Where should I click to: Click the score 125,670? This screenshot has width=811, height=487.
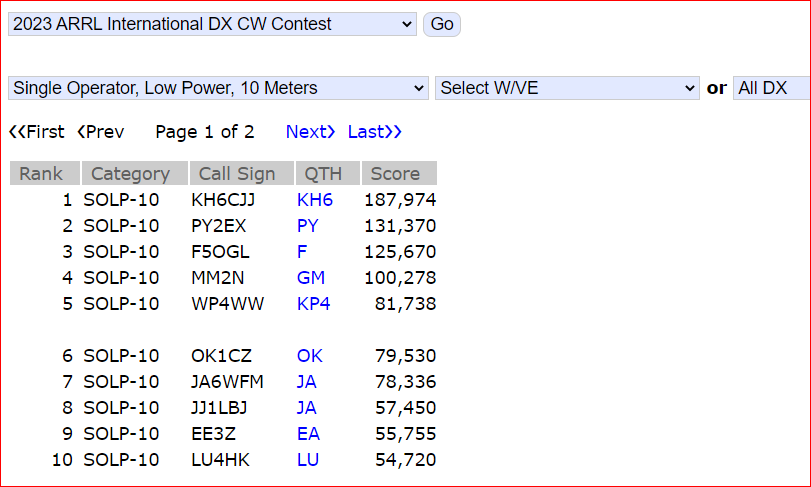400,252
